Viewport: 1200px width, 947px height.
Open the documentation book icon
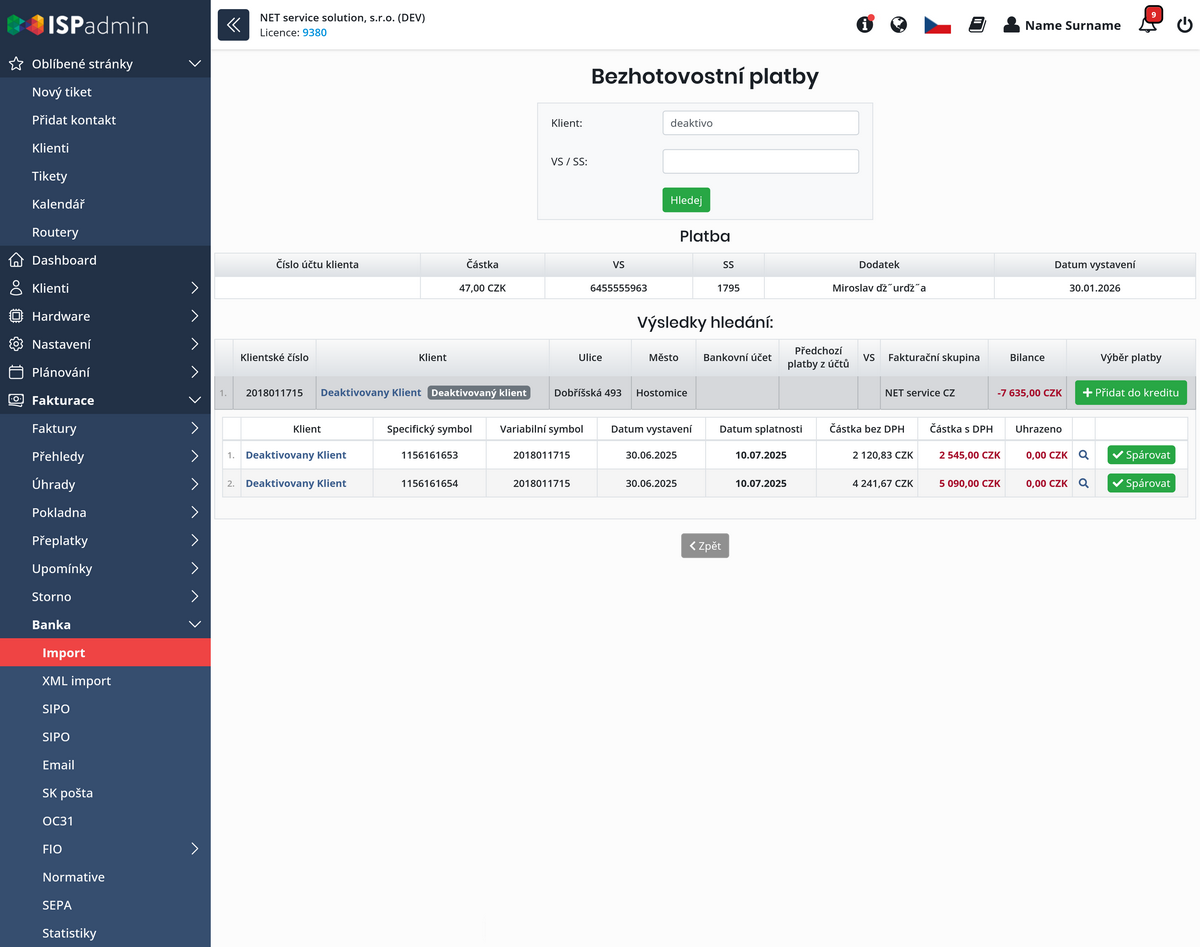pos(977,25)
